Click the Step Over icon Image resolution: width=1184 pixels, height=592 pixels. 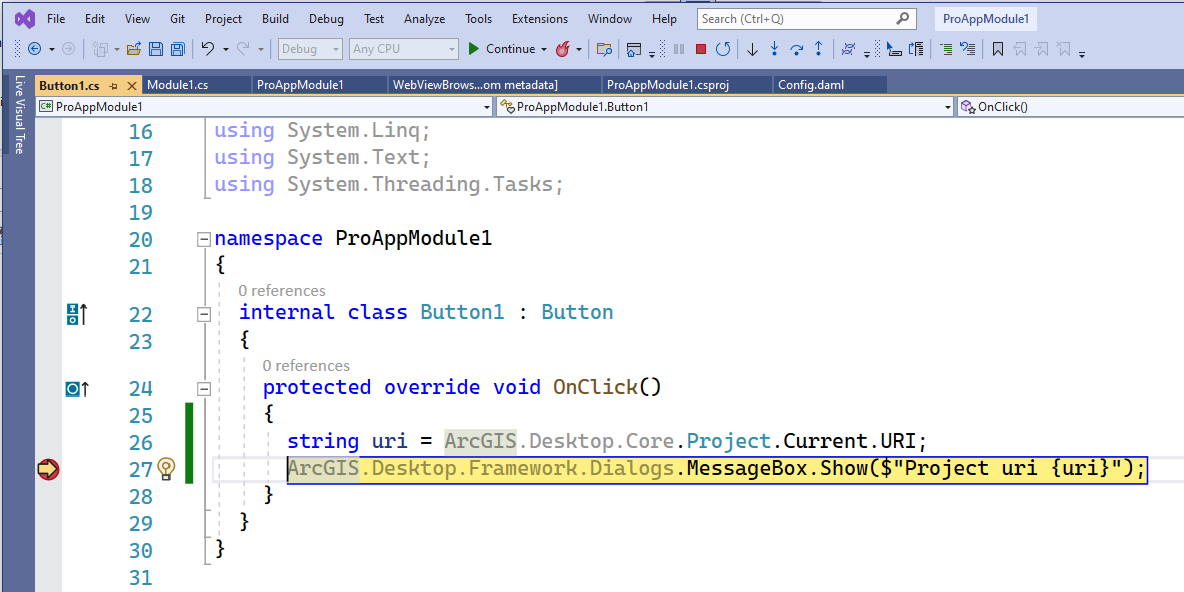coord(796,47)
